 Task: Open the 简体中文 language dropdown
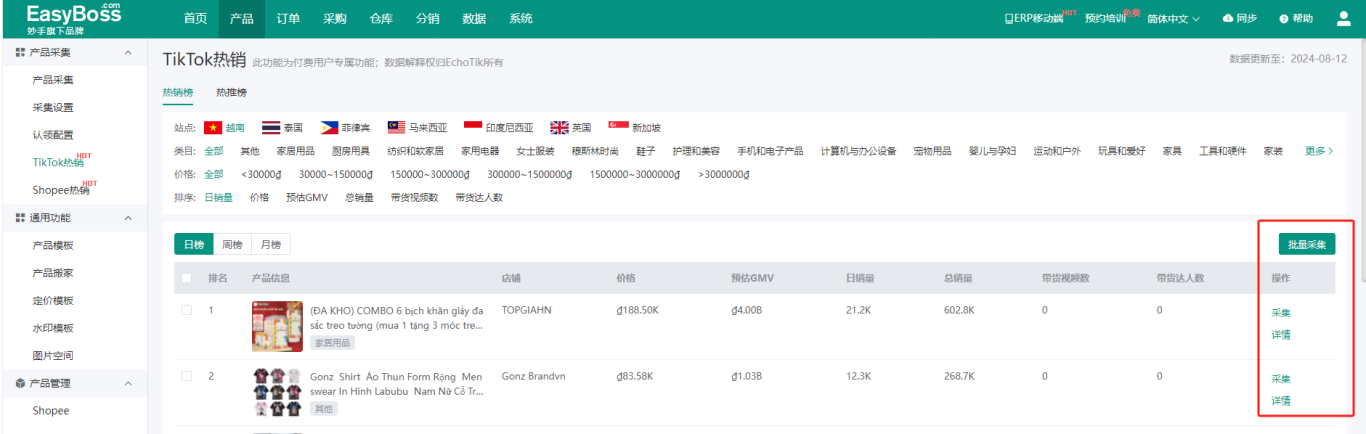click(x=1173, y=19)
